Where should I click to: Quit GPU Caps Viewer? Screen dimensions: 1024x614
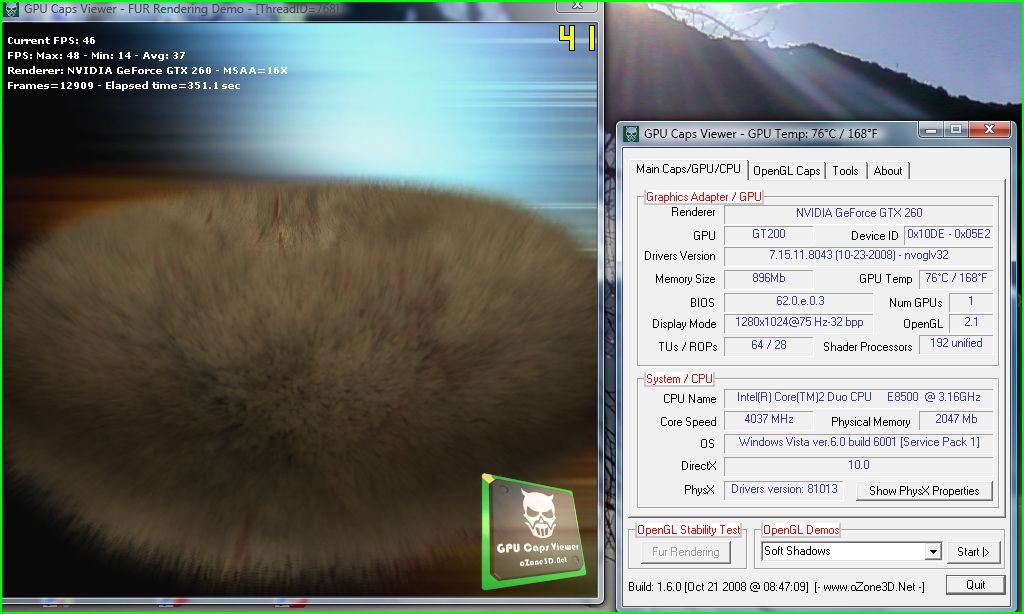tap(975, 585)
